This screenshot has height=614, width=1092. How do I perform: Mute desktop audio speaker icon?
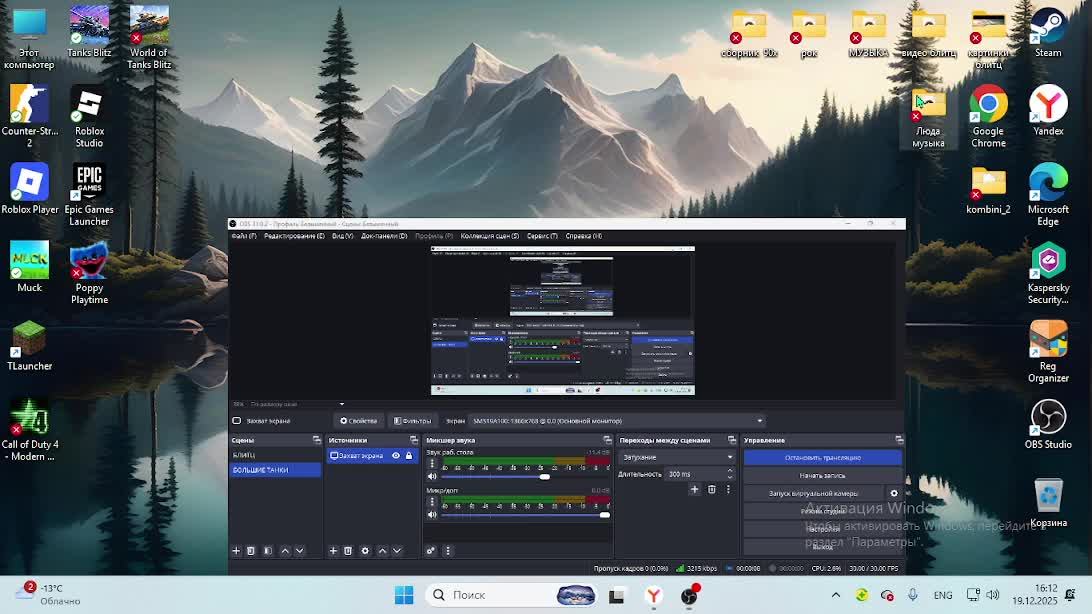tap(432, 477)
